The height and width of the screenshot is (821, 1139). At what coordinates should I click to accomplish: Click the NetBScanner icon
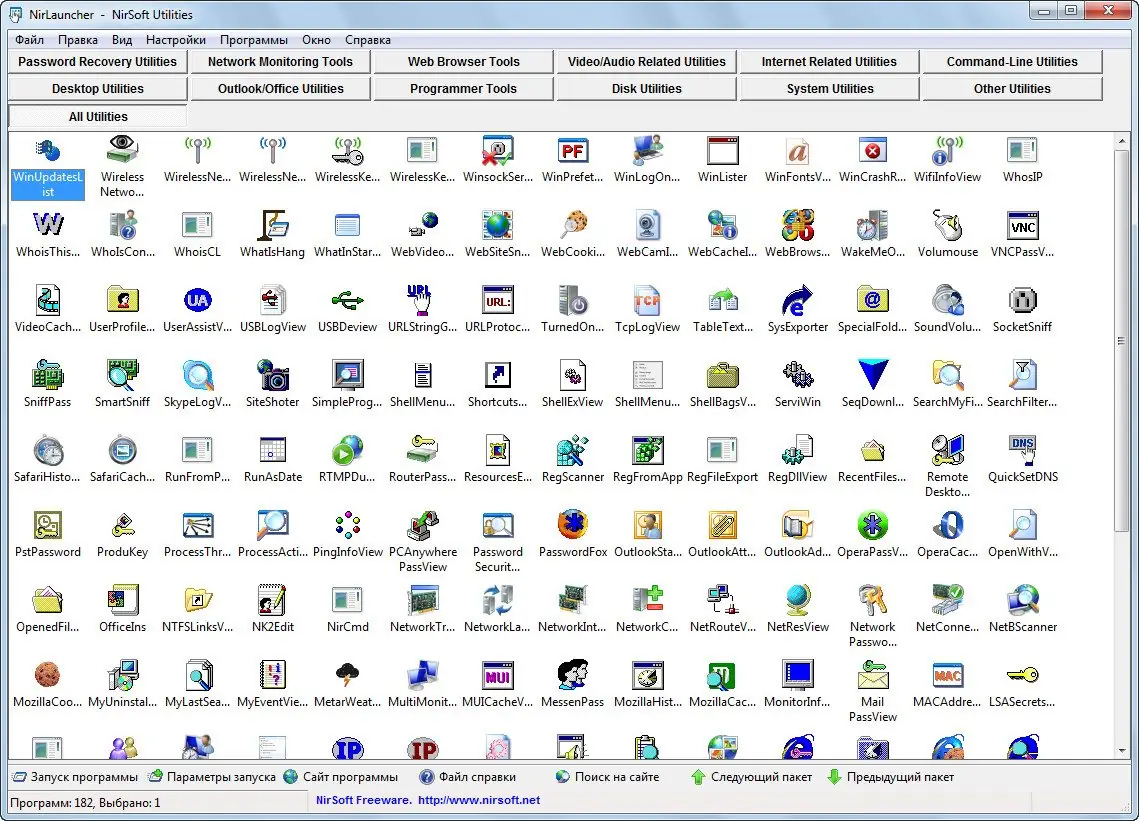(x=1023, y=600)
